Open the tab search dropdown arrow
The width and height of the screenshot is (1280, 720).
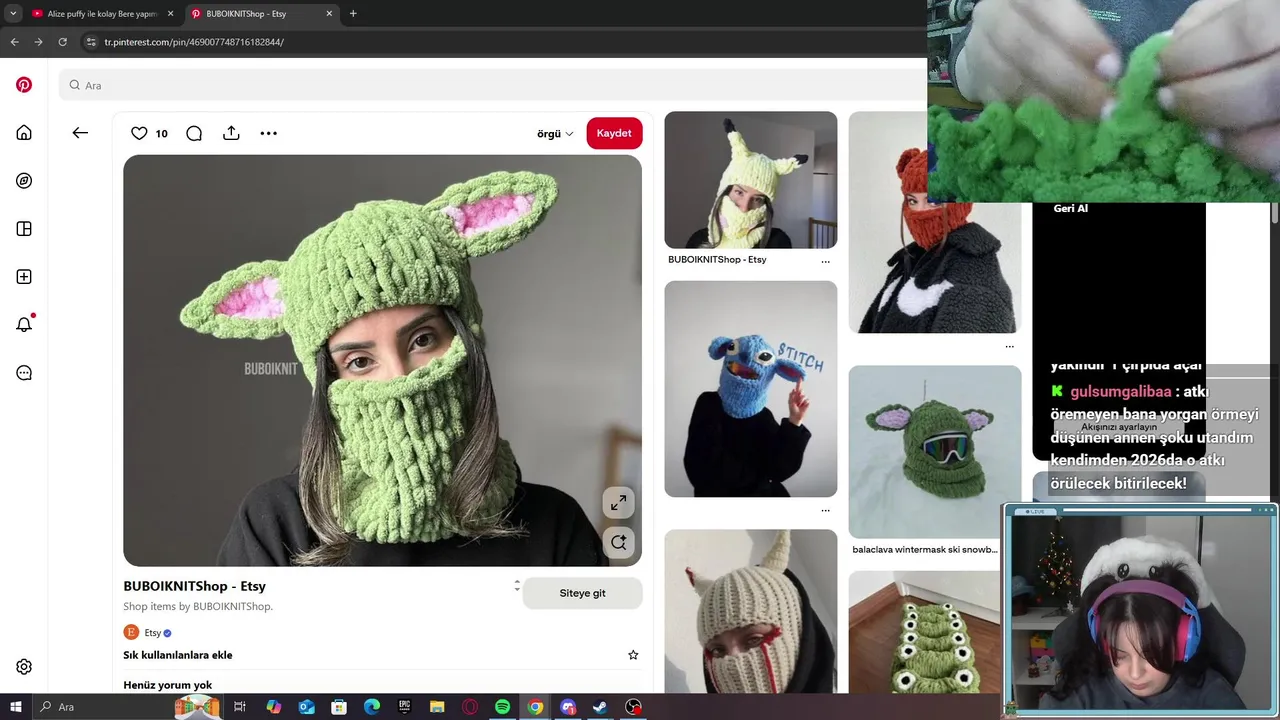click(13, 13)
